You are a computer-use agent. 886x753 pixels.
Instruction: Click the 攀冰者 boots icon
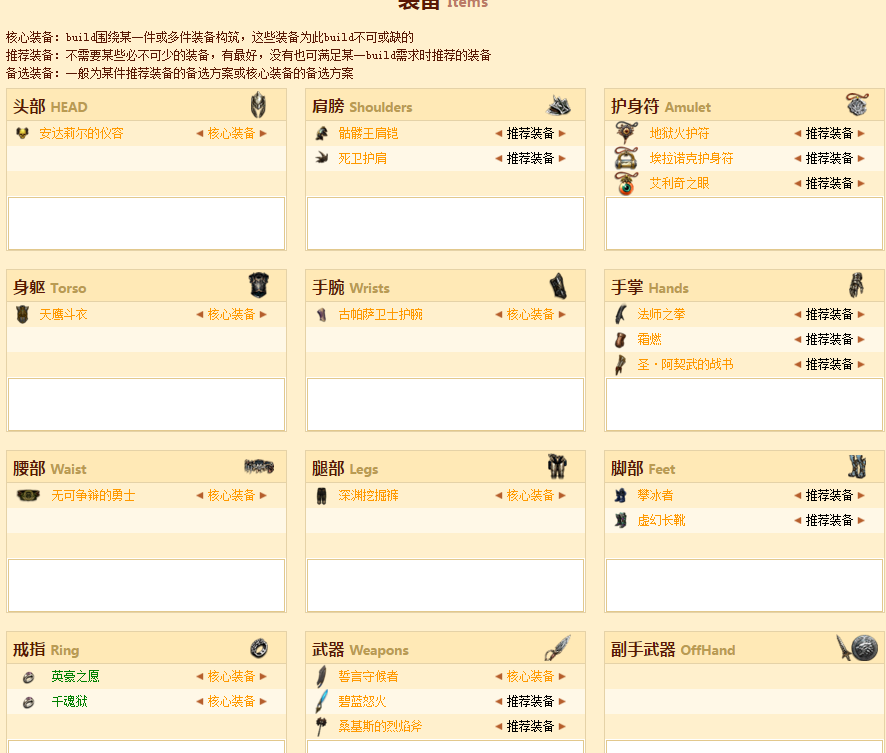tap(620, 495)
